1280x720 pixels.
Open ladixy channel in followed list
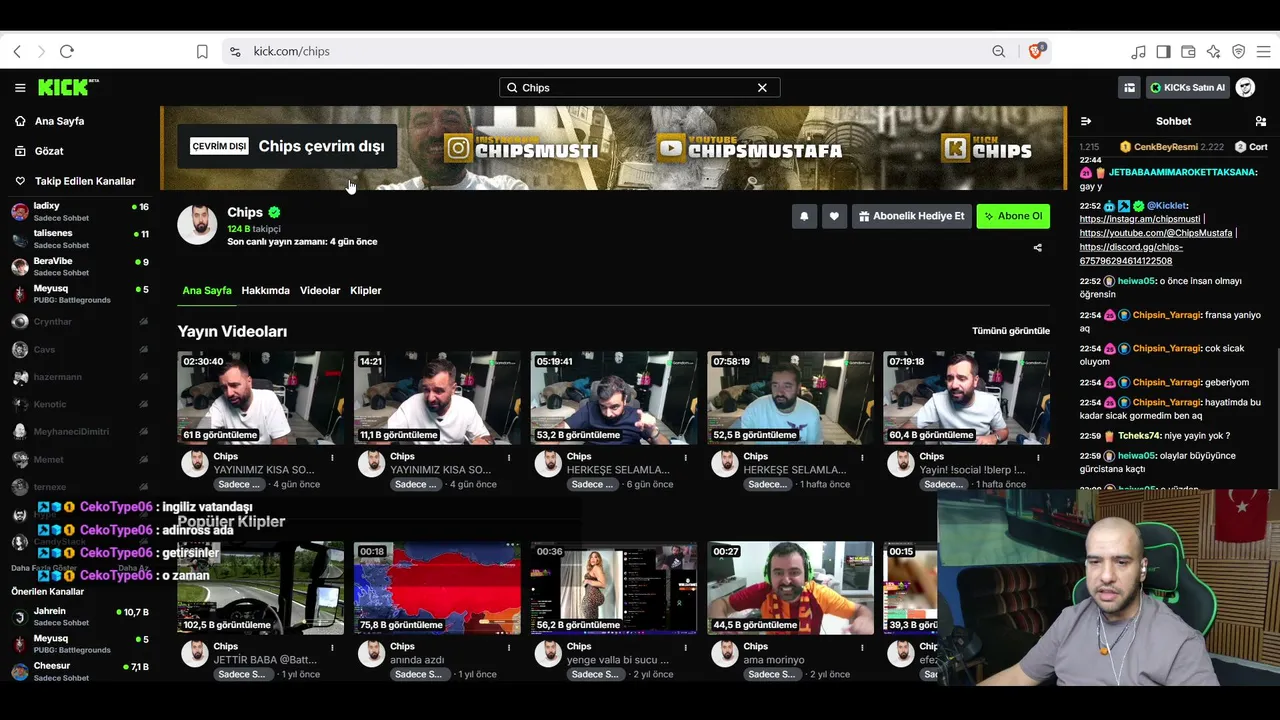(x=80, y=211)
